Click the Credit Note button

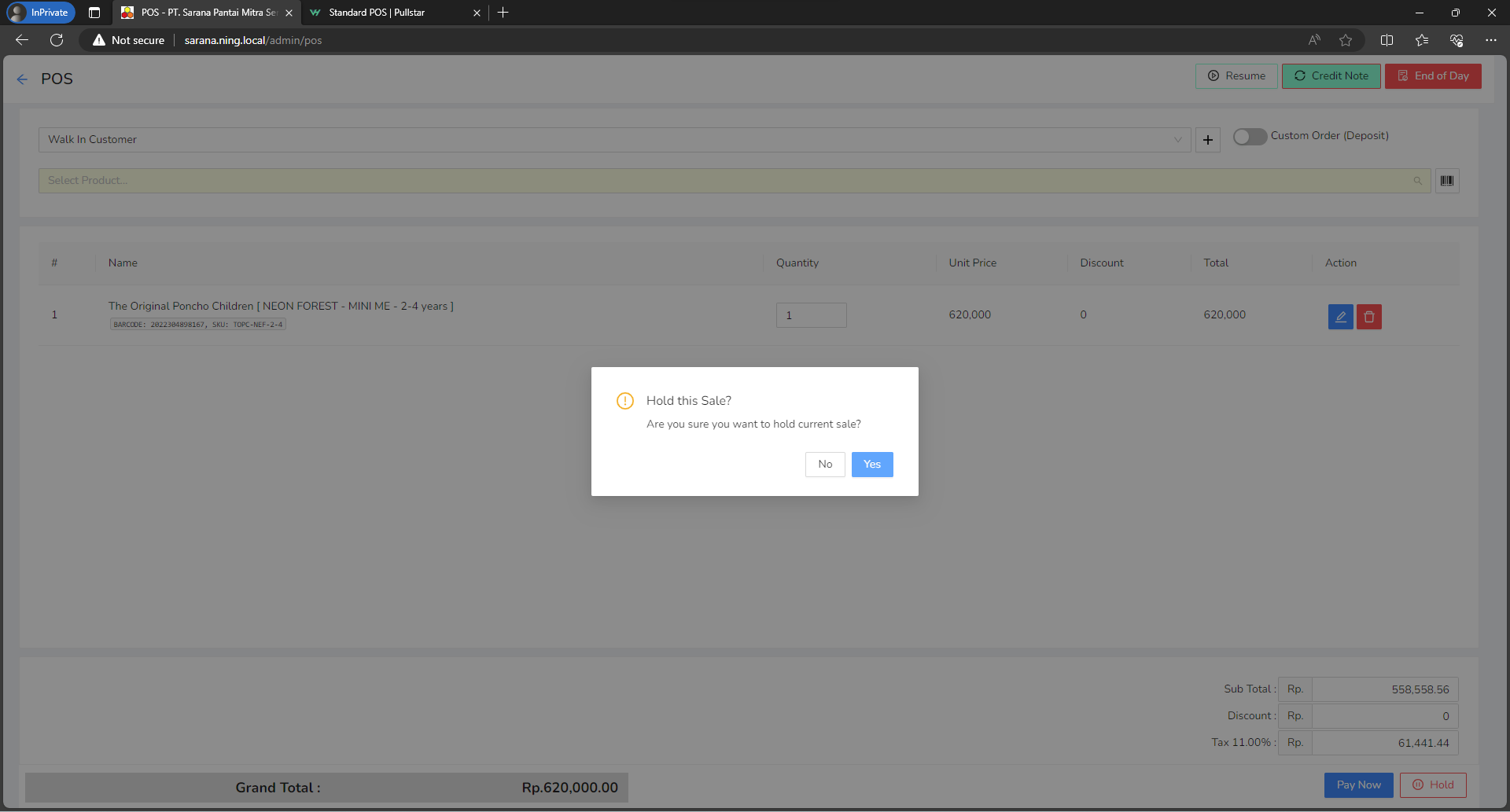click(x=1331, y=76)
